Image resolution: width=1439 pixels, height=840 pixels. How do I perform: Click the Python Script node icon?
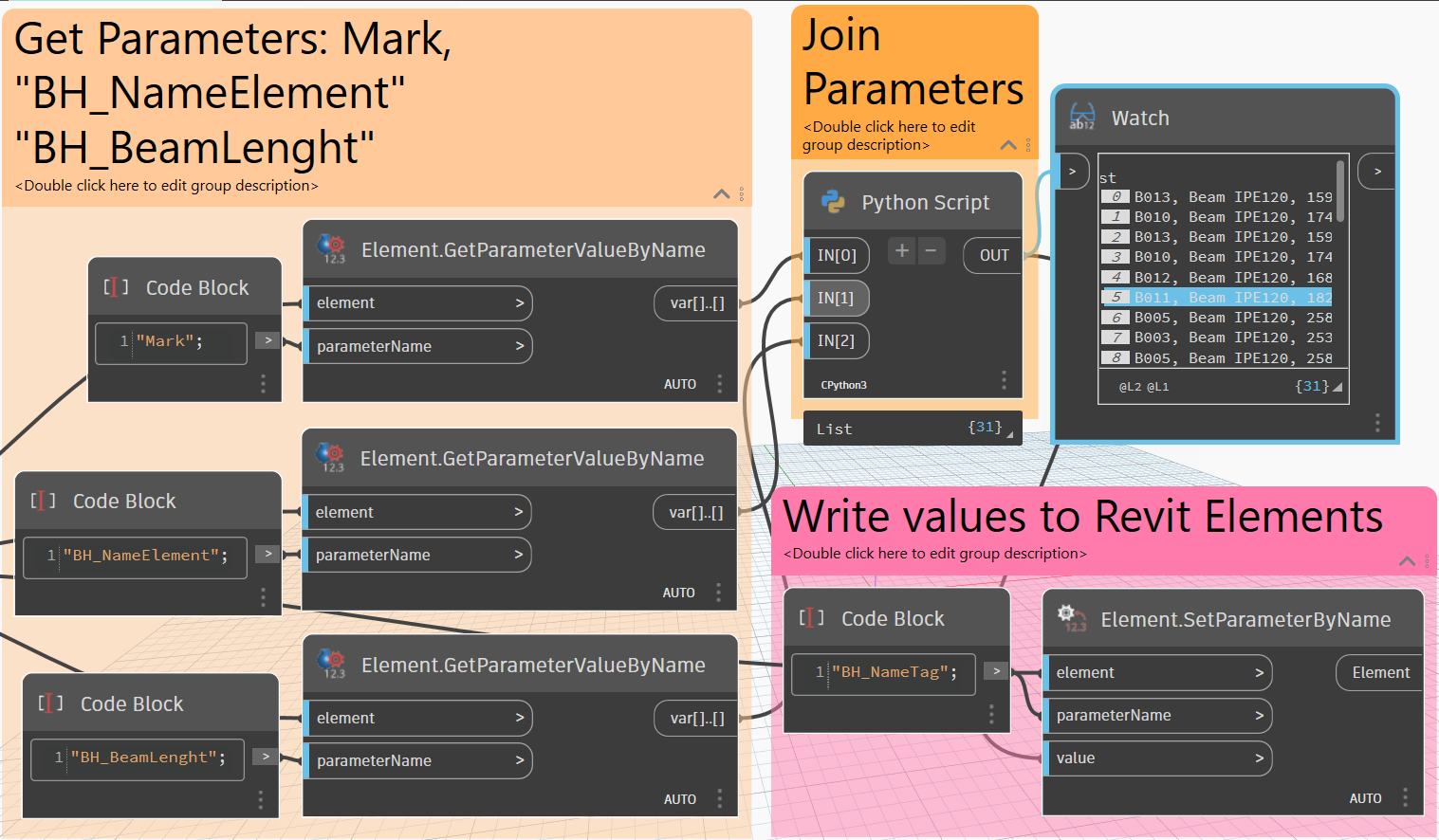pos(833,202)
